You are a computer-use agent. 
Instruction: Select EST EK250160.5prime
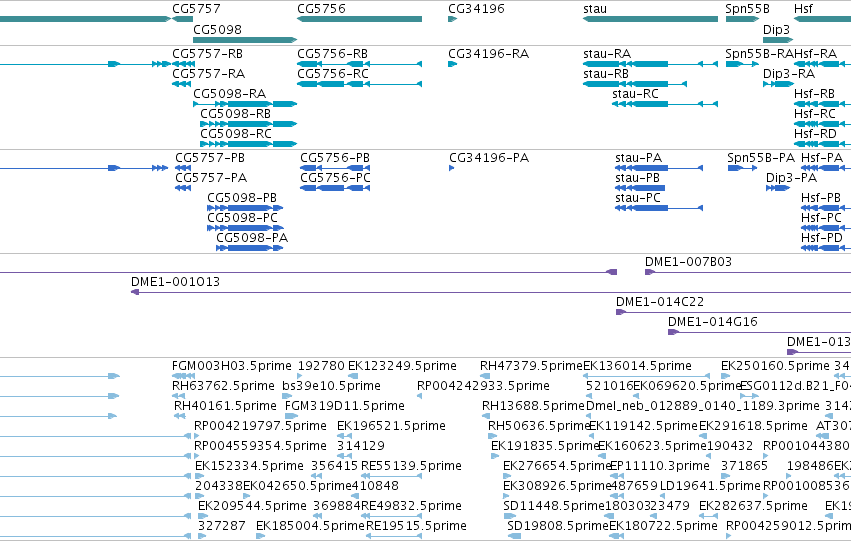775,366
